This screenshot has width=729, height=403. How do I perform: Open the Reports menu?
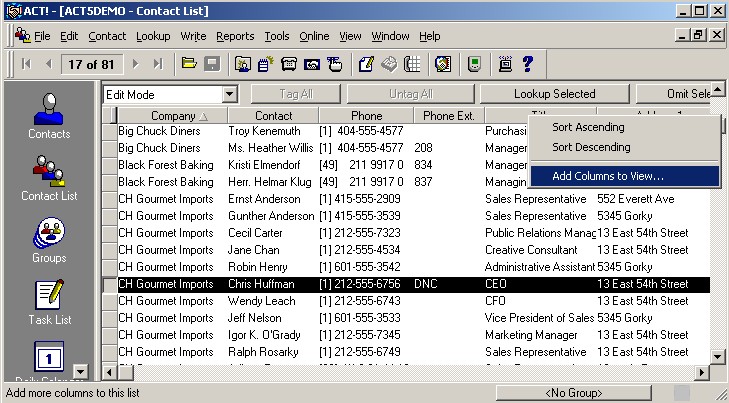(235, 36)
